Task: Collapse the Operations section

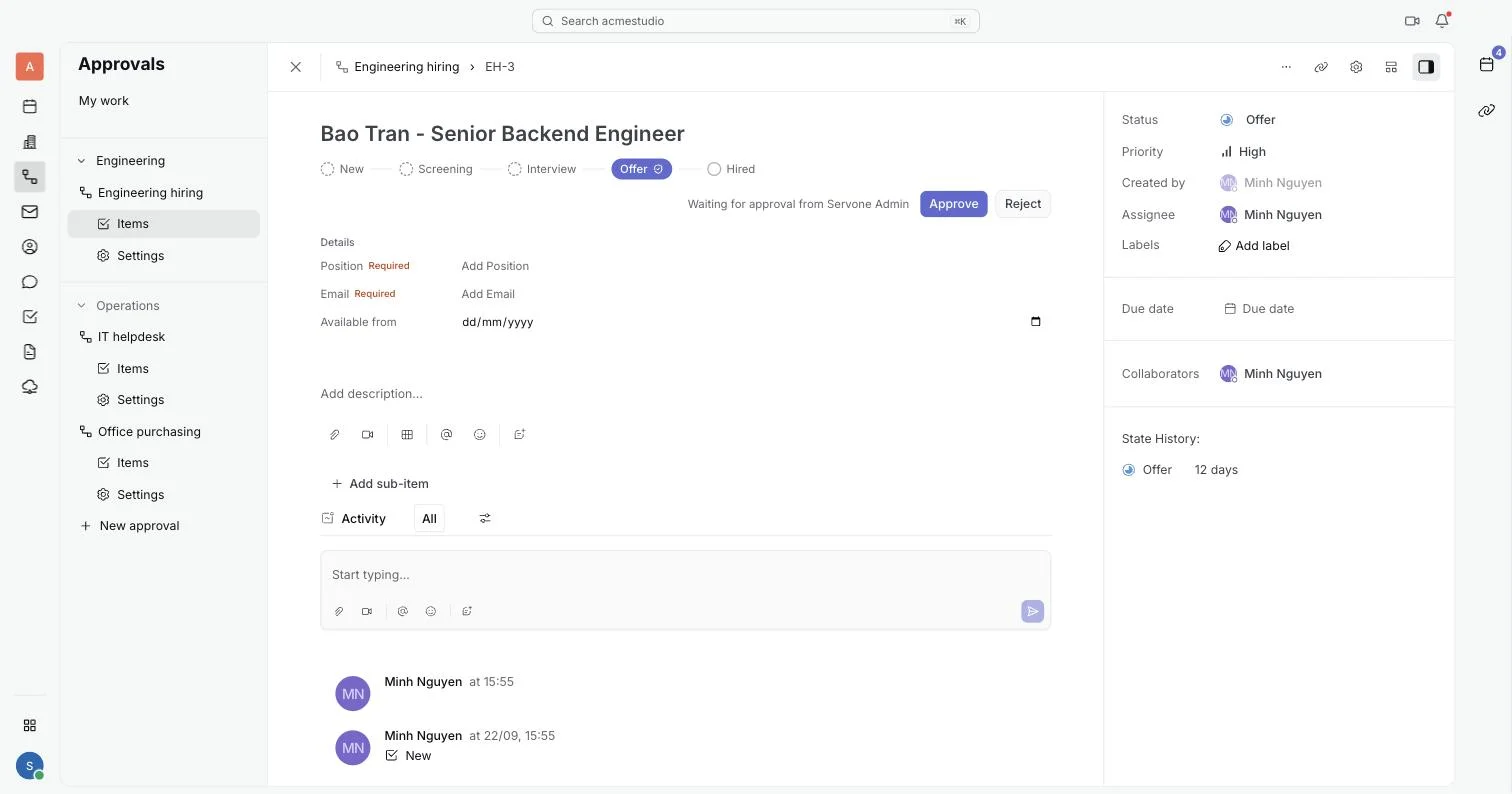Action: click(x=82, y=306)
